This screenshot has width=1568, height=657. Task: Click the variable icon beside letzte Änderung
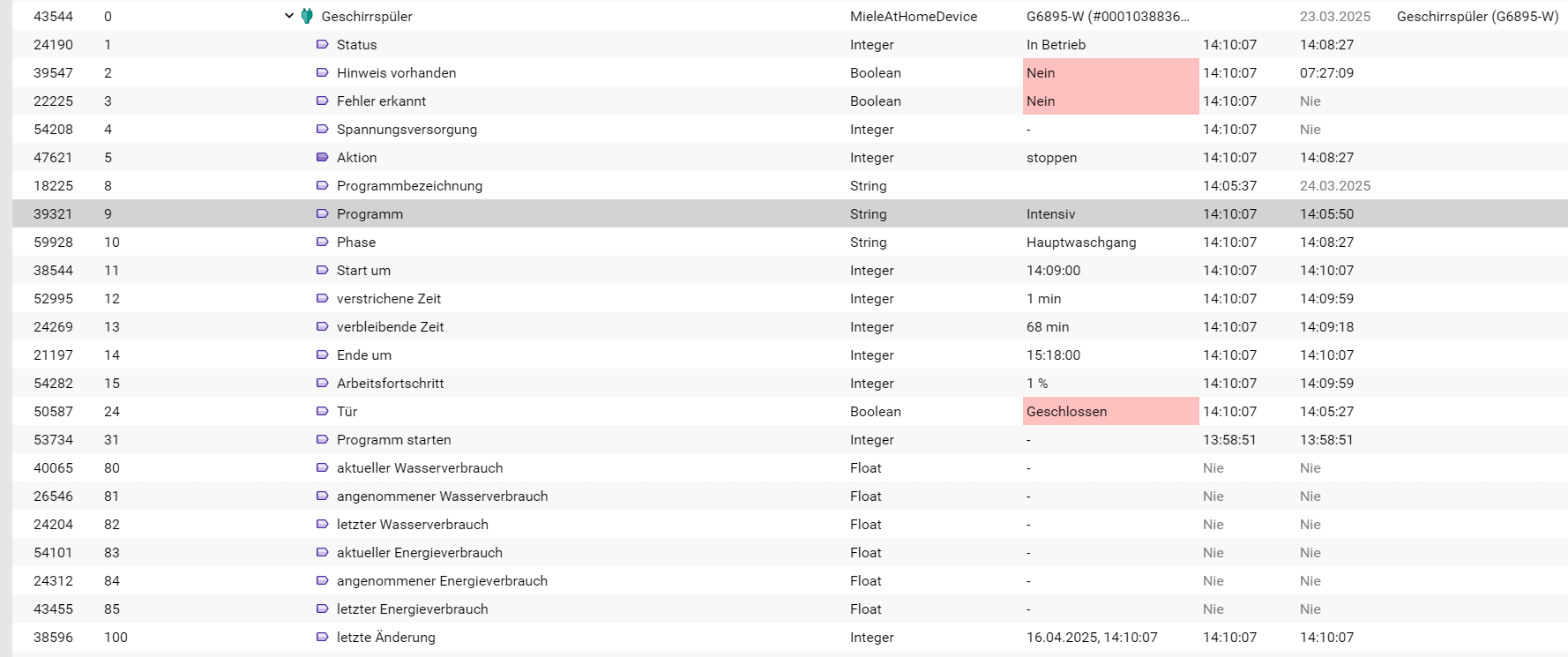pos(323,637)
